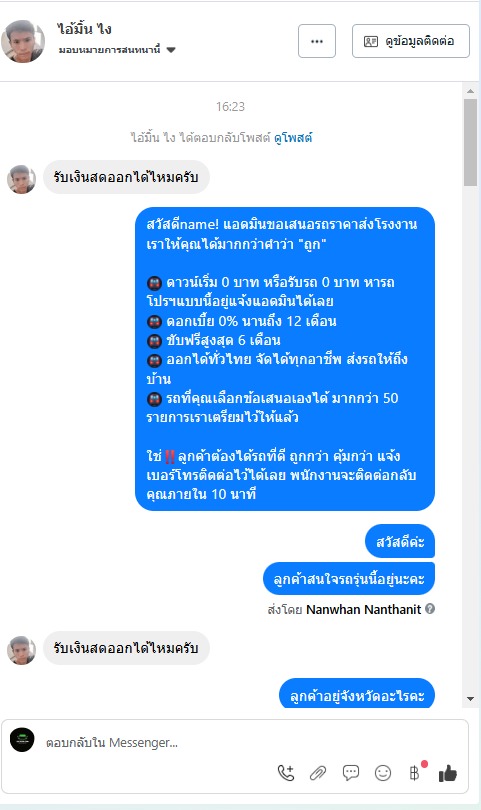
Task: Click the customer's header profile picture
Action: pos(23,41)
